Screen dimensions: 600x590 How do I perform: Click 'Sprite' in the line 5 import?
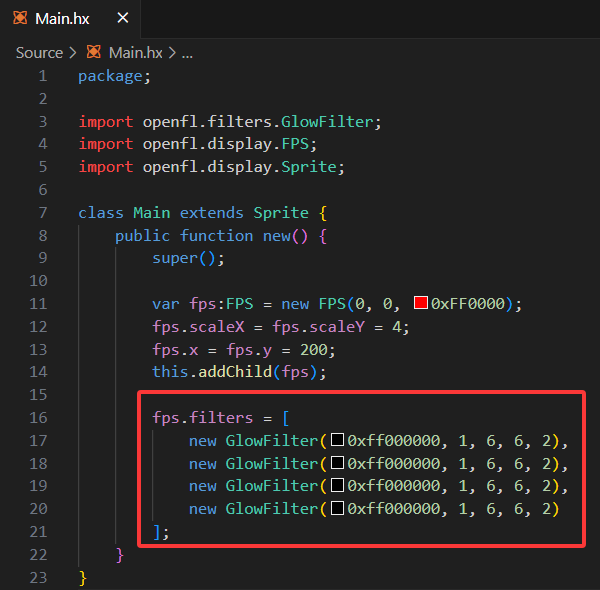click(x=309, y=167)
